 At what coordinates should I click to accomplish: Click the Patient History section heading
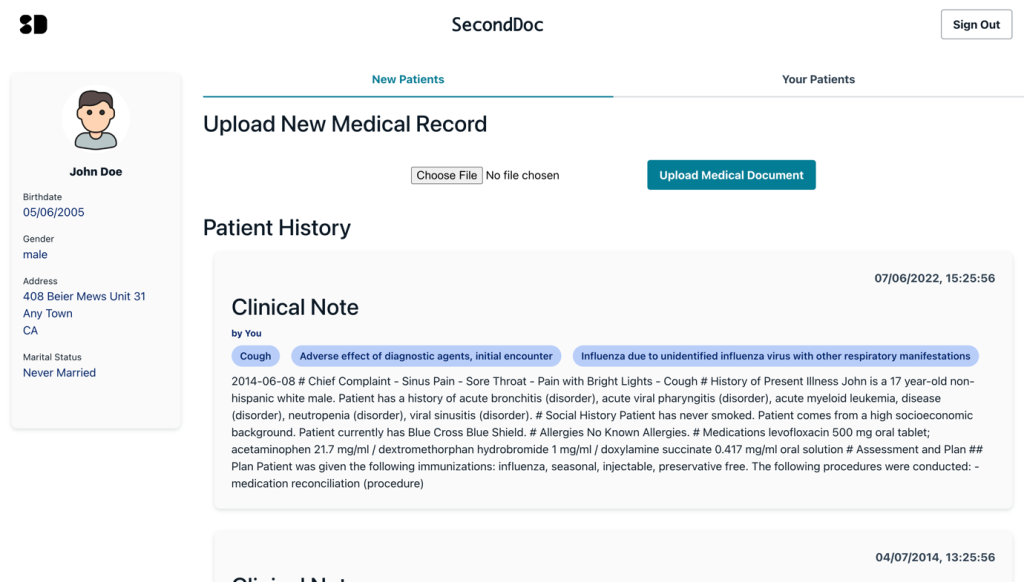(x=277, y=228)
